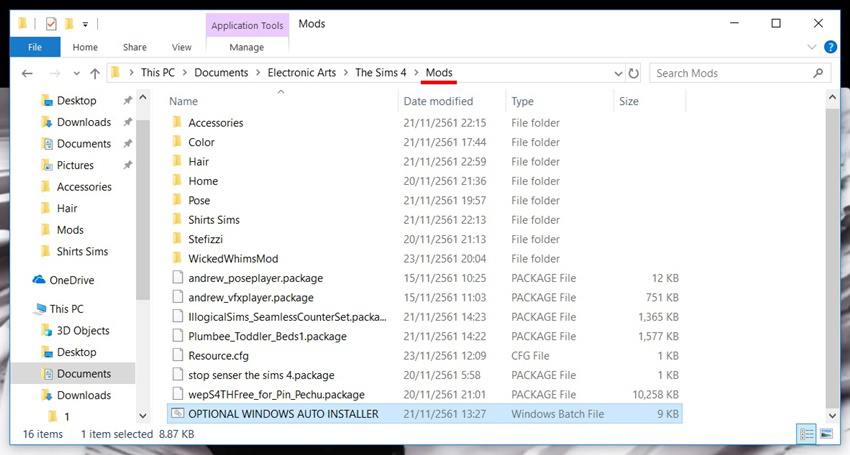
Task: Open Desktop under This PC
Action: 76,353
